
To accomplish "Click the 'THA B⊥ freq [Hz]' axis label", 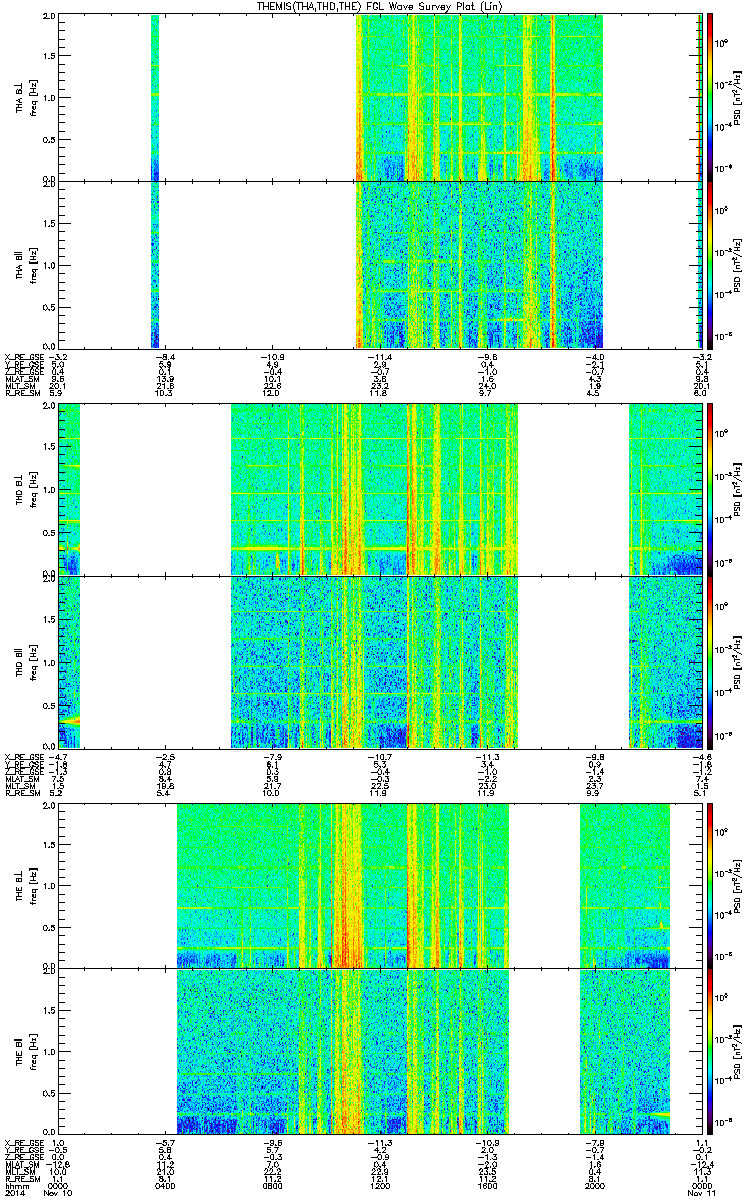I will [x=26, y=97].
